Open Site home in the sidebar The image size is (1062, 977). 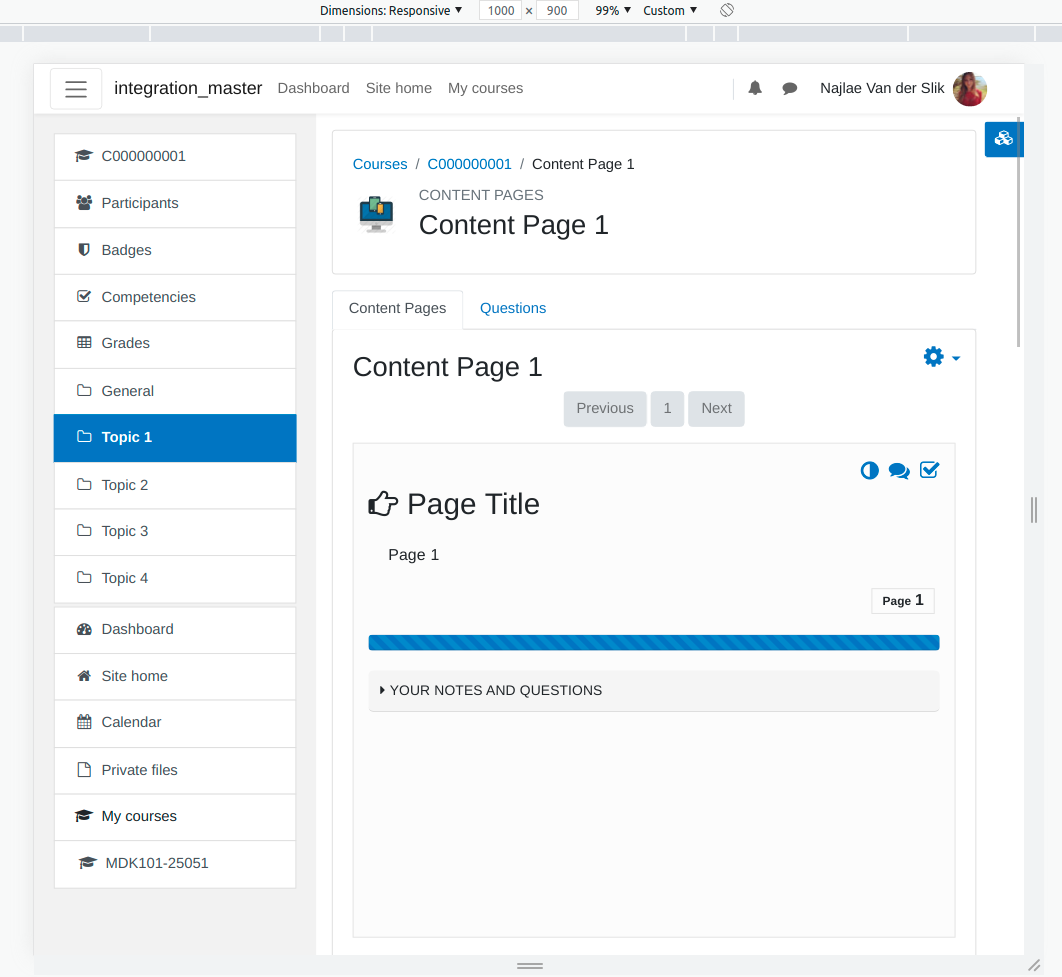pos(175,676)
